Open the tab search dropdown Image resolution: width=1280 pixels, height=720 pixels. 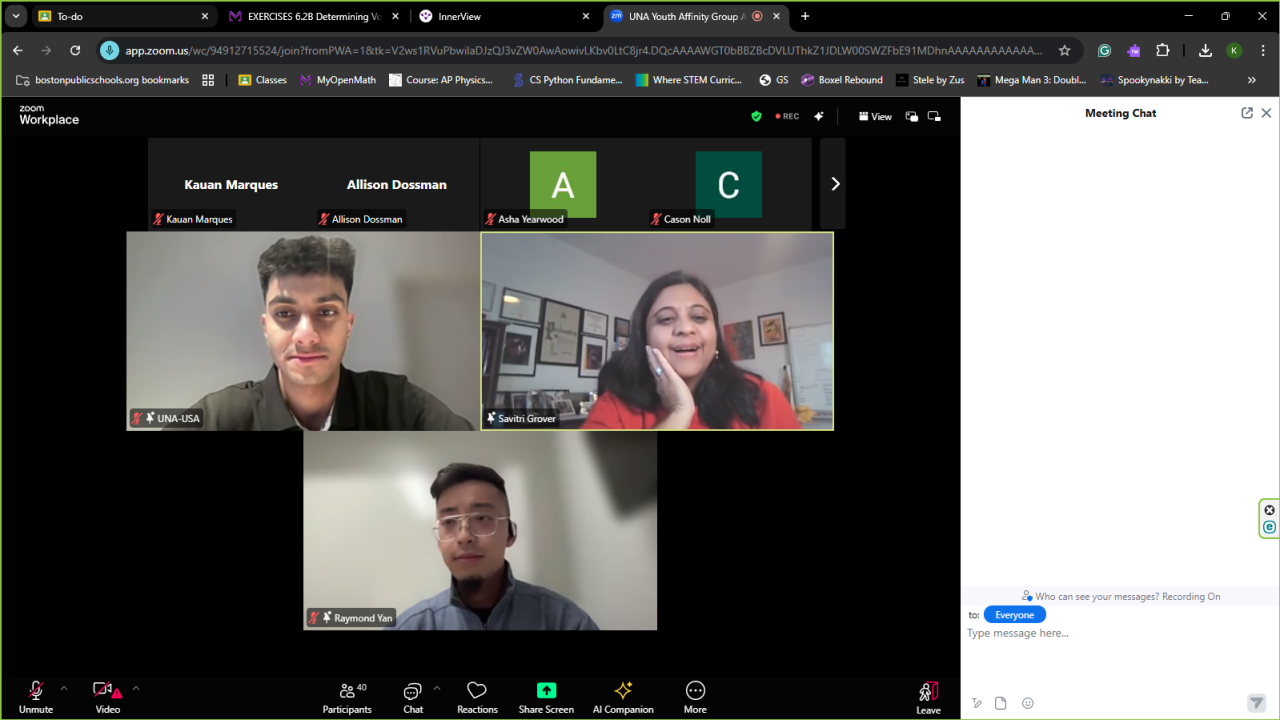click(x=16, y=16)
